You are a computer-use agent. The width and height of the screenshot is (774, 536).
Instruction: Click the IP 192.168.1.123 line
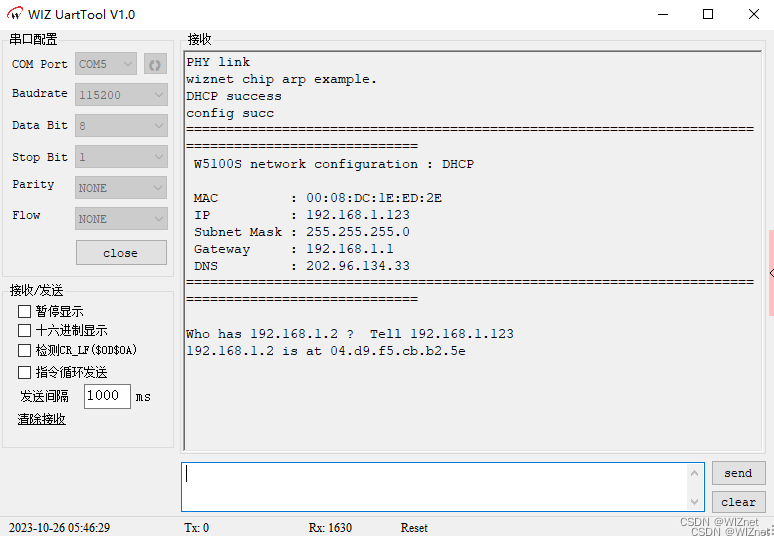tap(302, 215)
